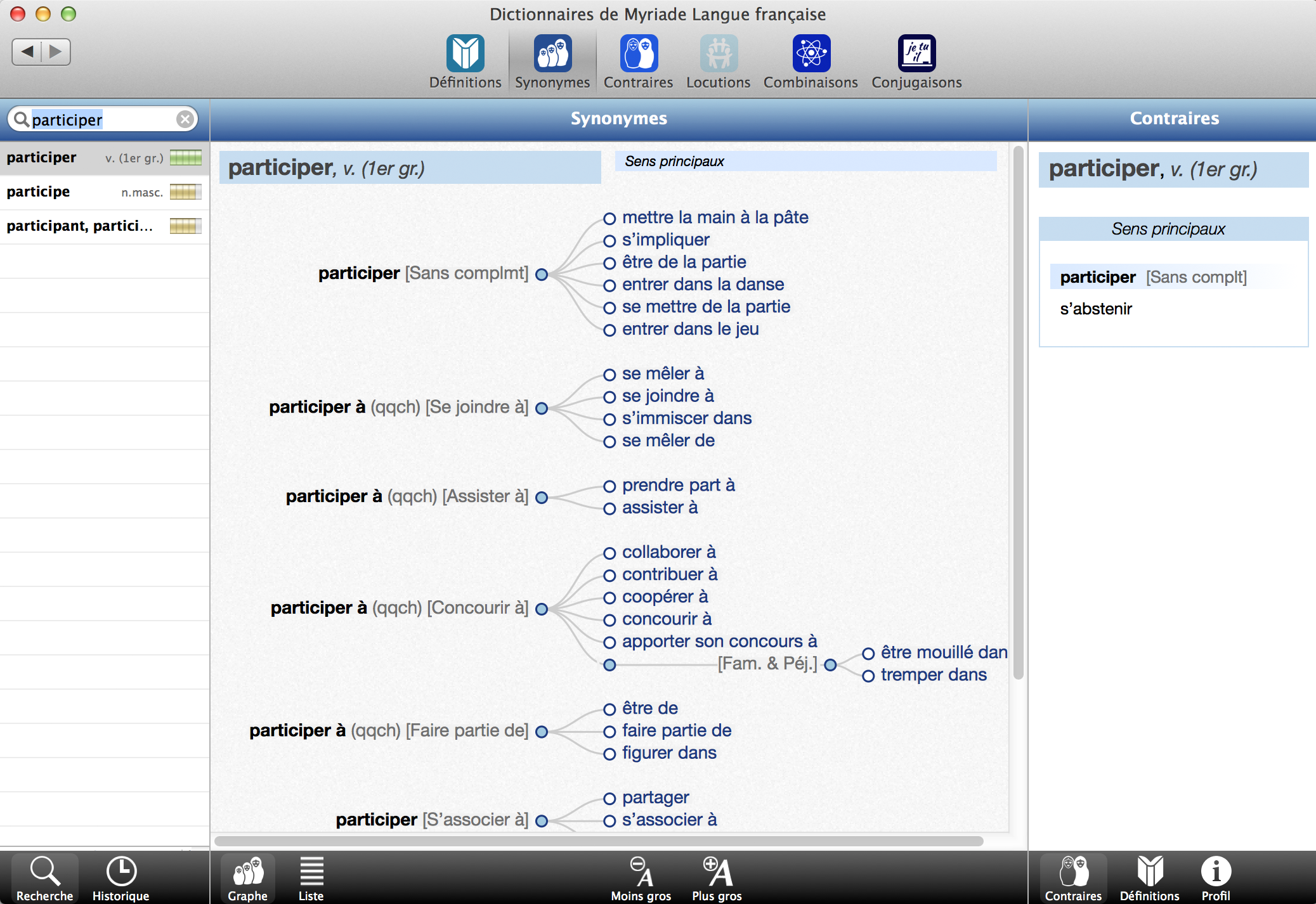Open the Locutions dictionary

(718, 62)
